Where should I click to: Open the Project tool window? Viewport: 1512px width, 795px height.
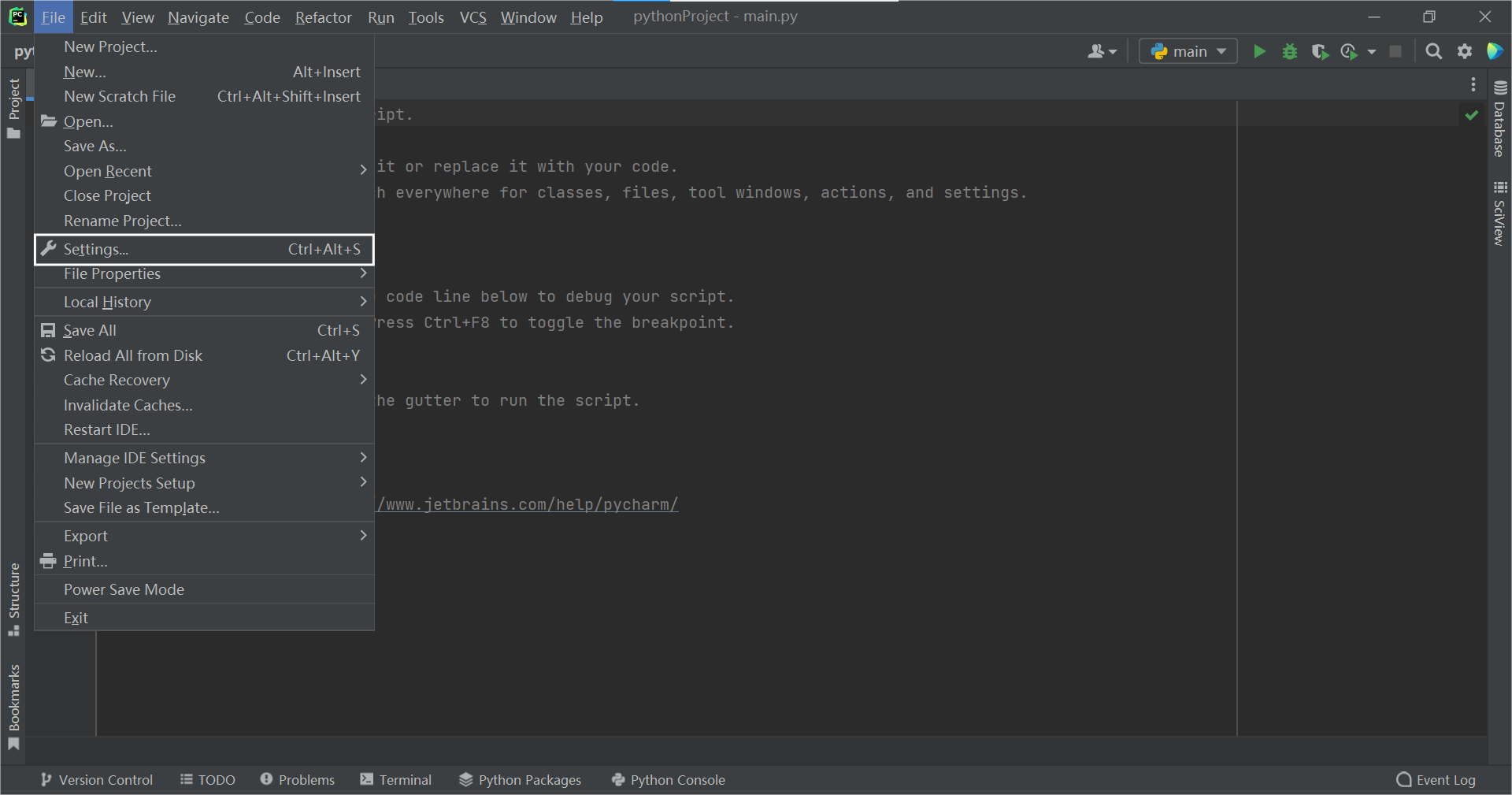(x=13, y=108)
